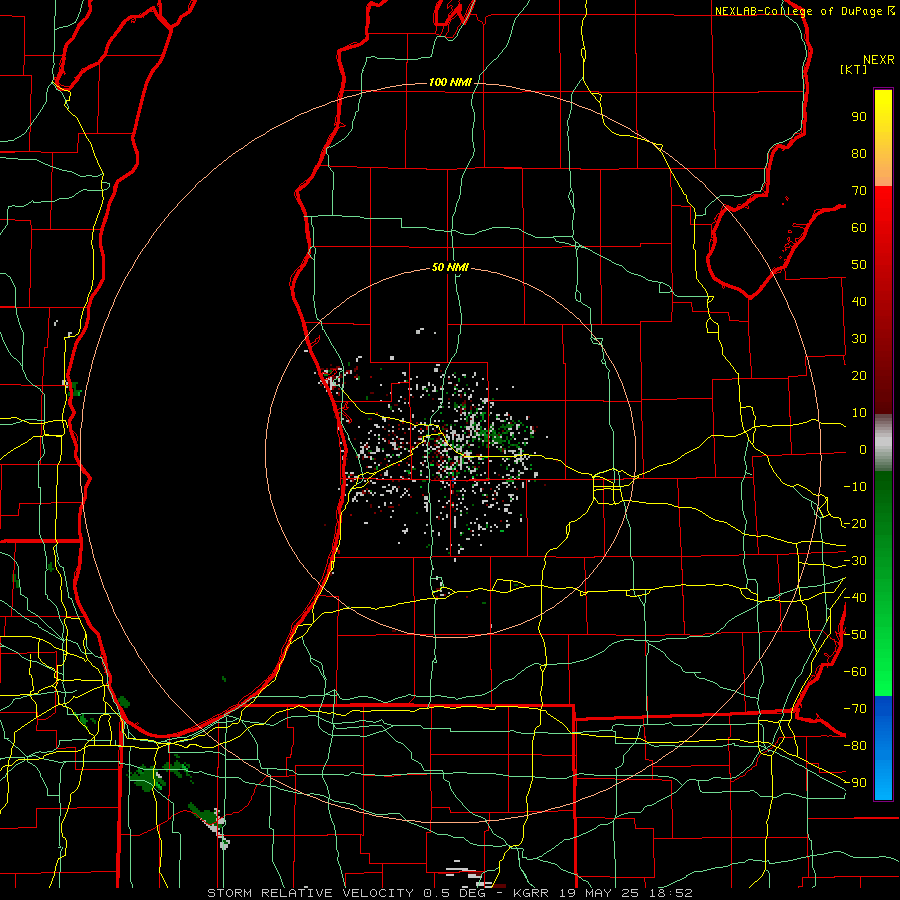The width and height of the screenshot is (900, 900).
Task: Click the positive 40 scale value
Action: pyautogui.click(x=859, y=301)
